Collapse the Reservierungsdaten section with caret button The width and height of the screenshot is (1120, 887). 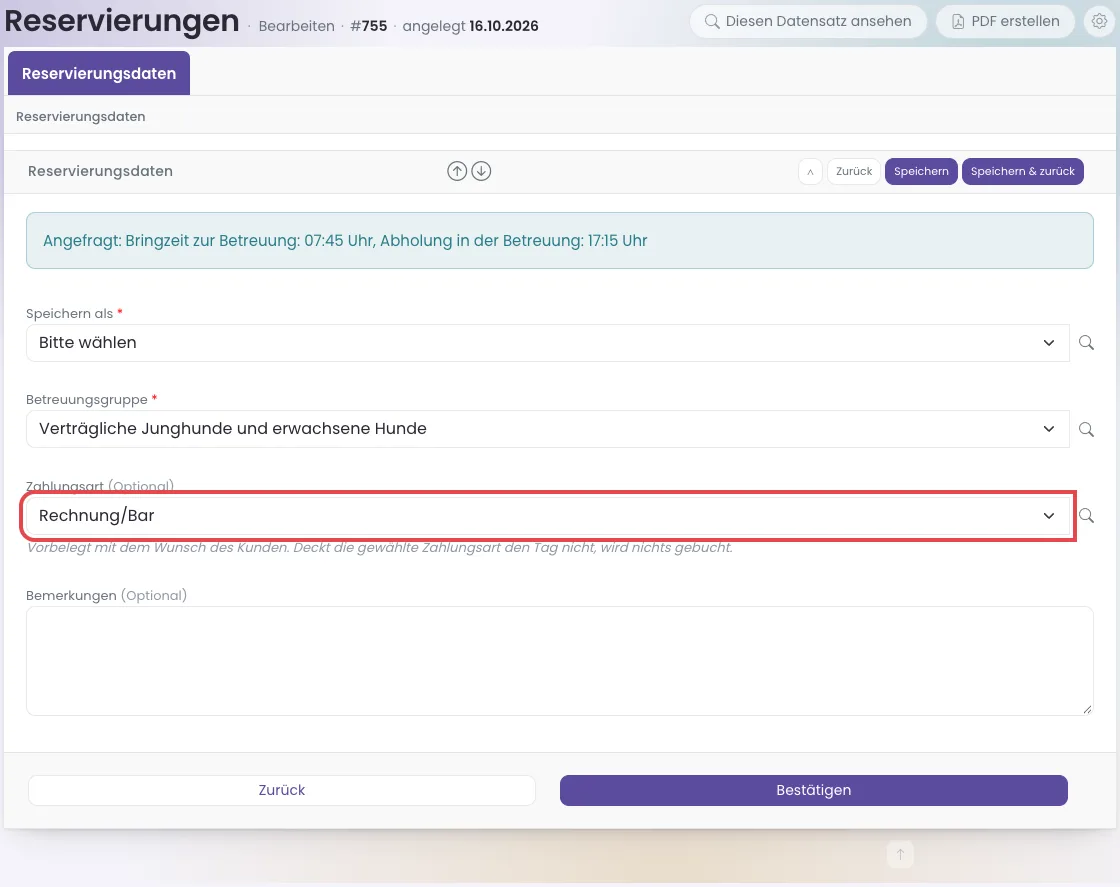810,171
